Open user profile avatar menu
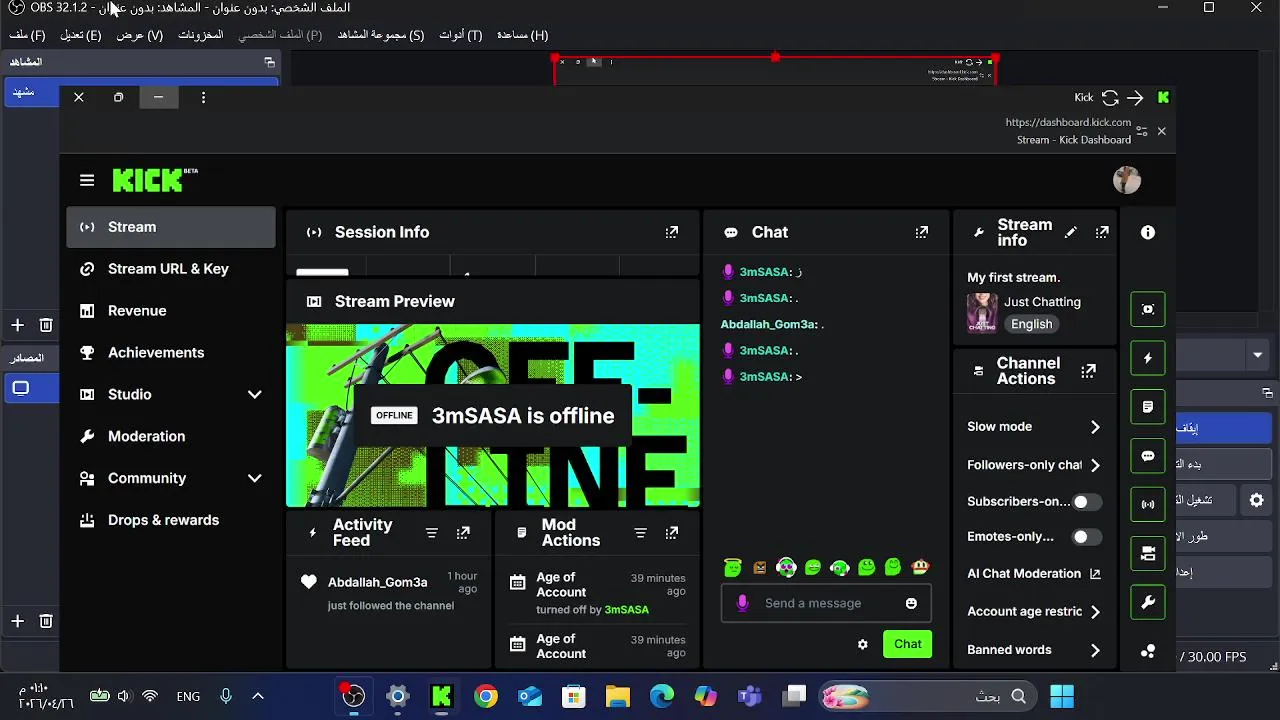Screen dimensions: 1280x720 pos(1127,180)
